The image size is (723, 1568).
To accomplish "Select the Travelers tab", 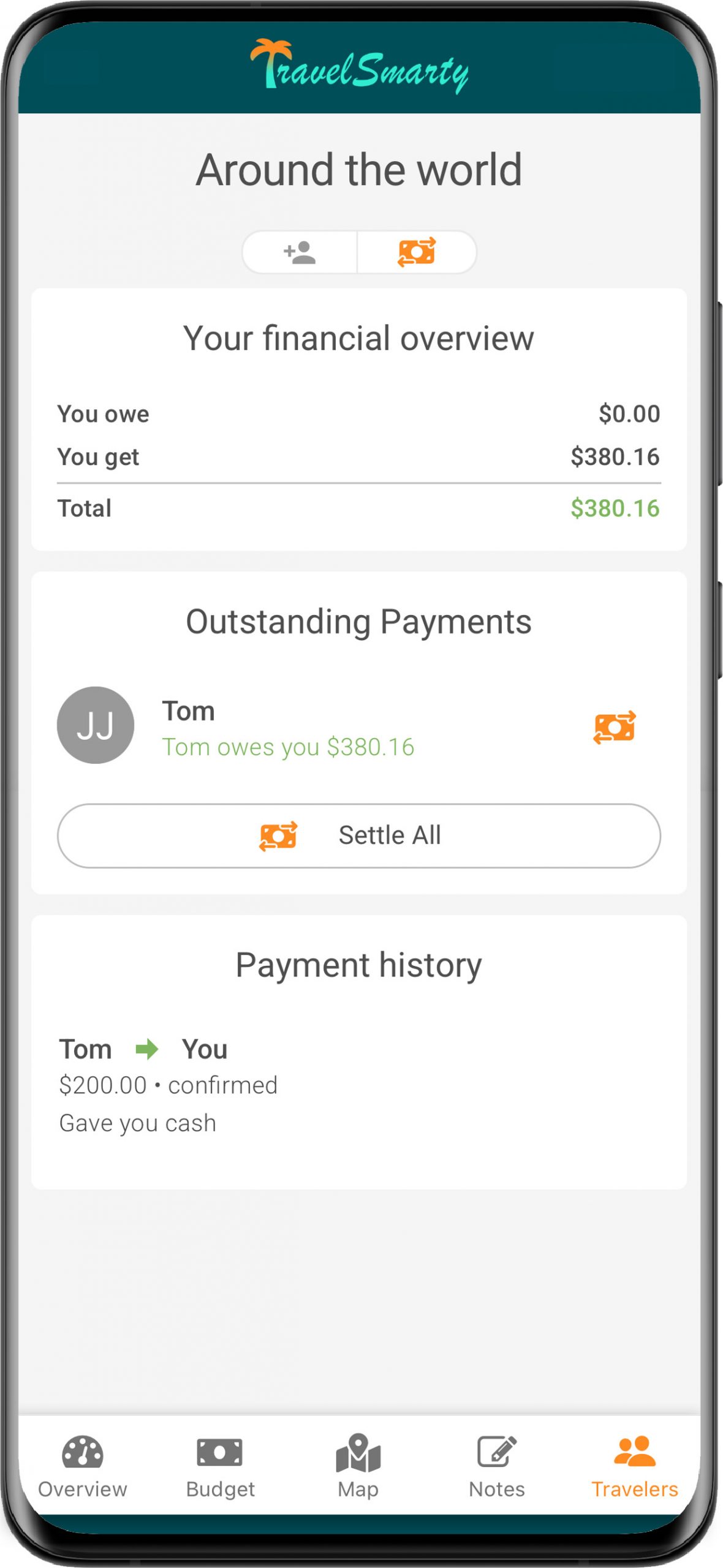I will [634, 1466].
